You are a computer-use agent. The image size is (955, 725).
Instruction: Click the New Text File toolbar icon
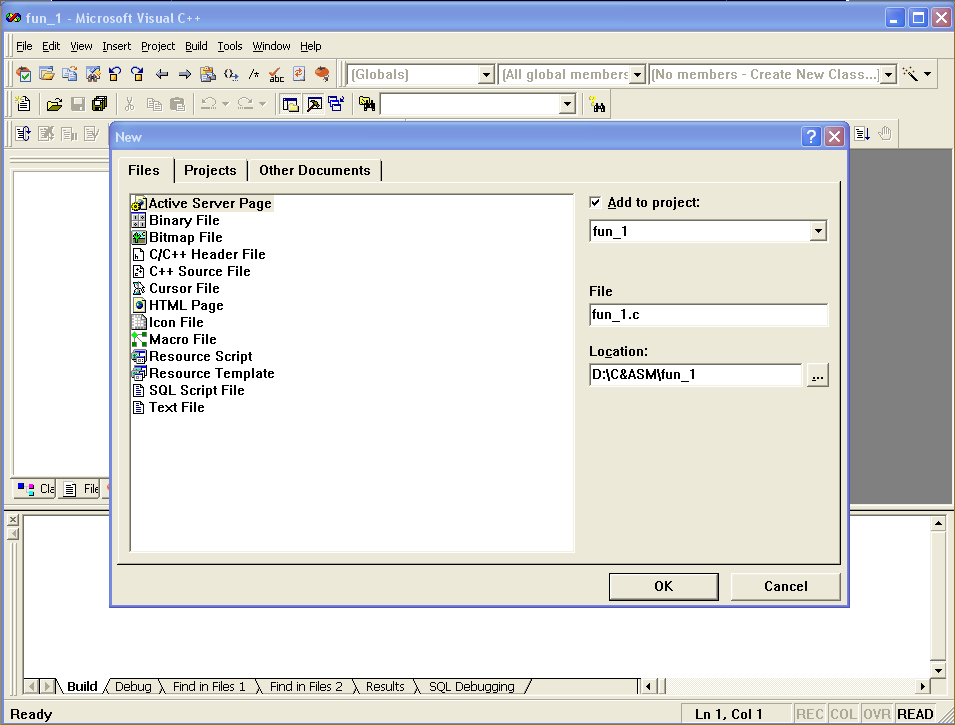(x=24, y=104)
